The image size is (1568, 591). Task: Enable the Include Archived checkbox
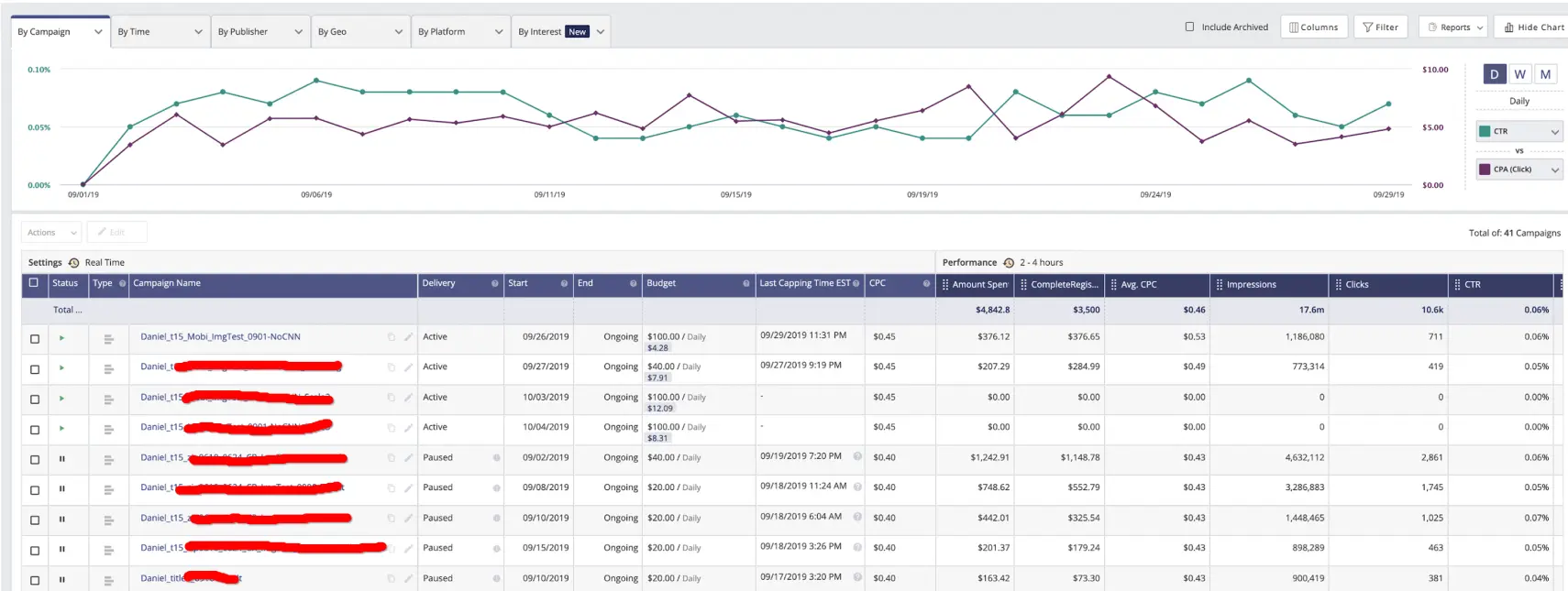1190,27
